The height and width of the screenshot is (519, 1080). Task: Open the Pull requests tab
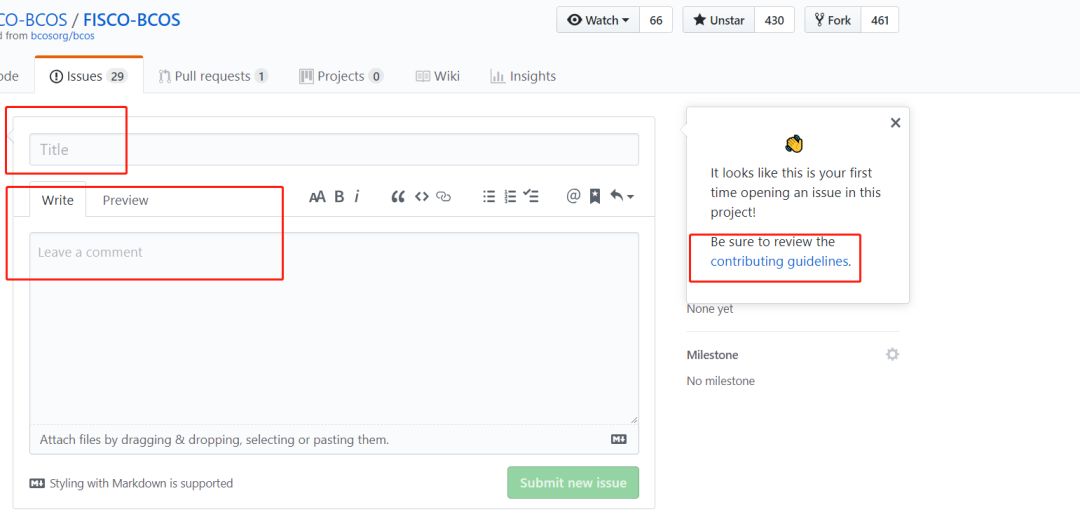213,76
